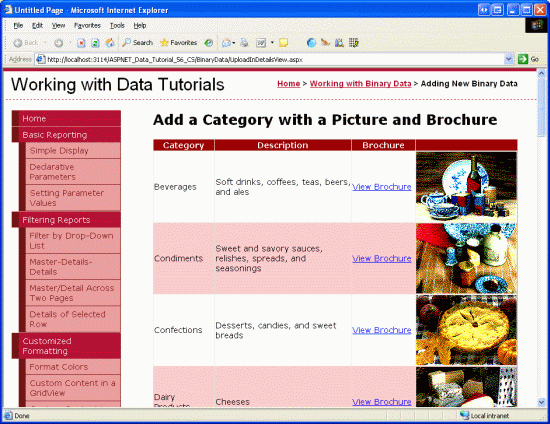550x424 pixels.
Task: Click the Print toolbar icon
Action: click(x=244, y=43)
